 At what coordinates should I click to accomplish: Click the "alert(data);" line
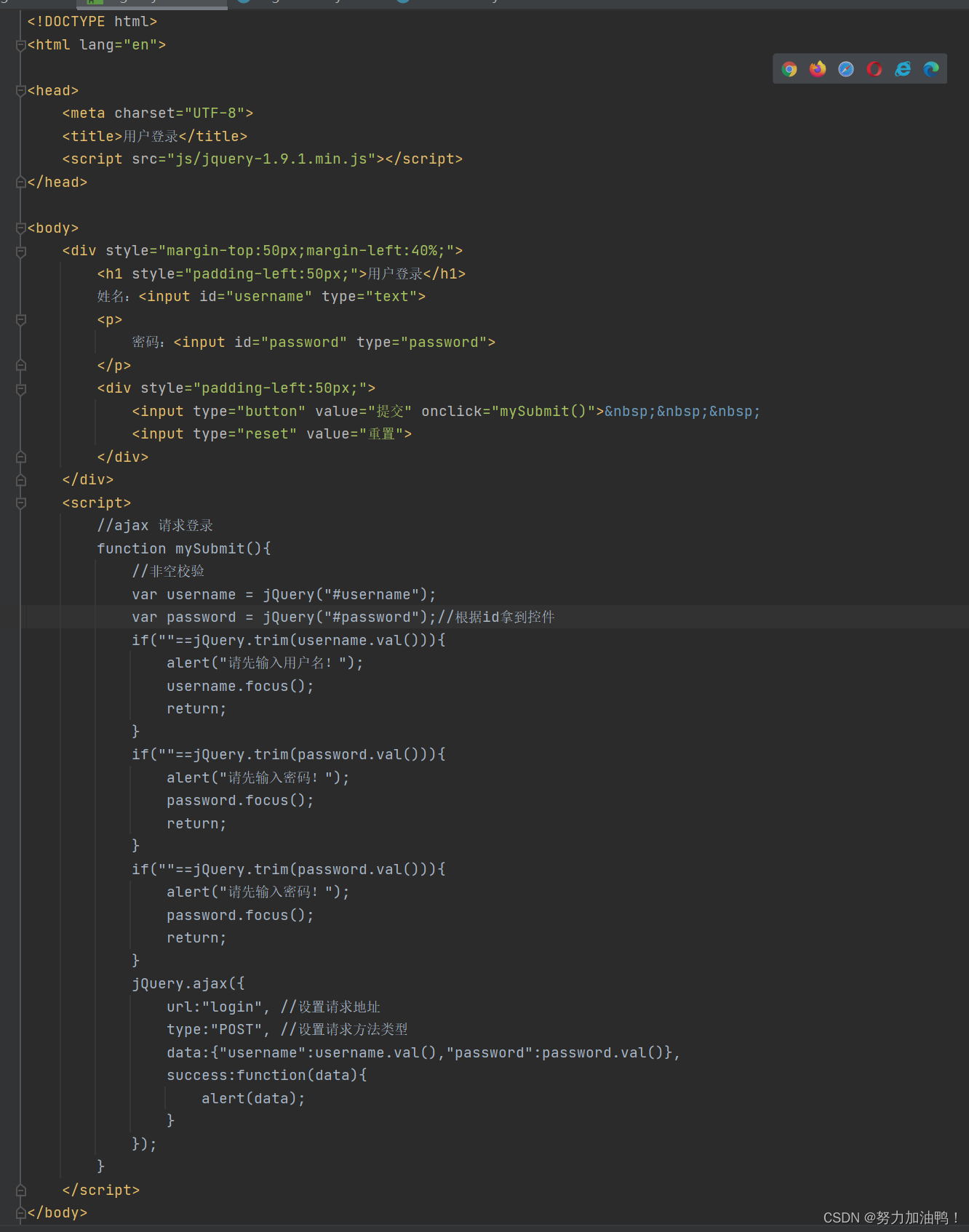coord(254,1099)
